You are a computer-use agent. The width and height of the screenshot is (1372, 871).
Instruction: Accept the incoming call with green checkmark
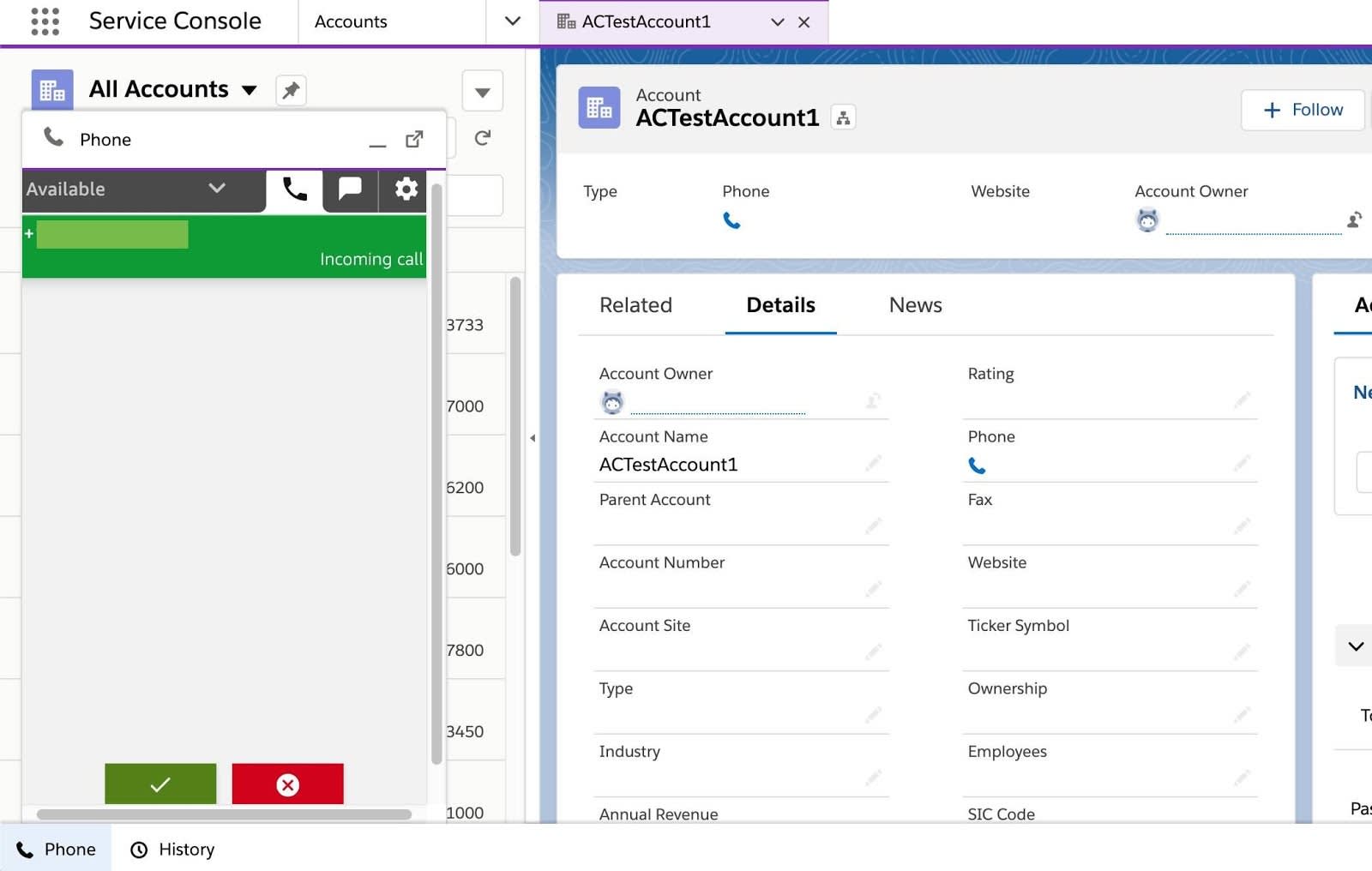click(x=160, y=784)
